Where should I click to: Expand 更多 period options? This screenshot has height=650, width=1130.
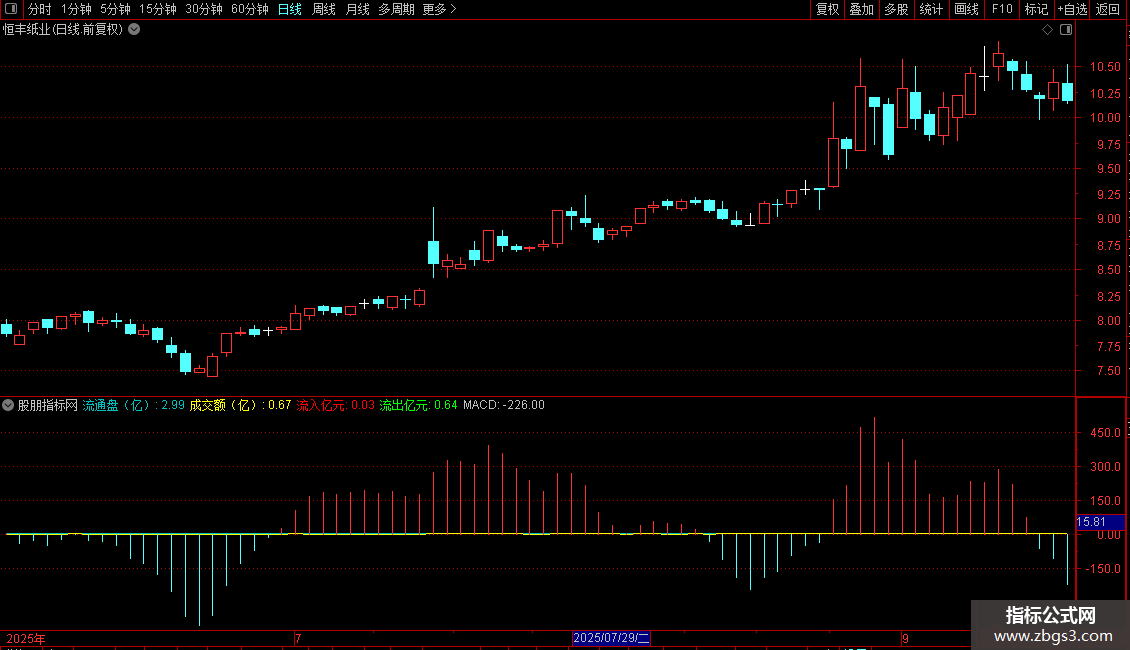(x=439, y=9)
